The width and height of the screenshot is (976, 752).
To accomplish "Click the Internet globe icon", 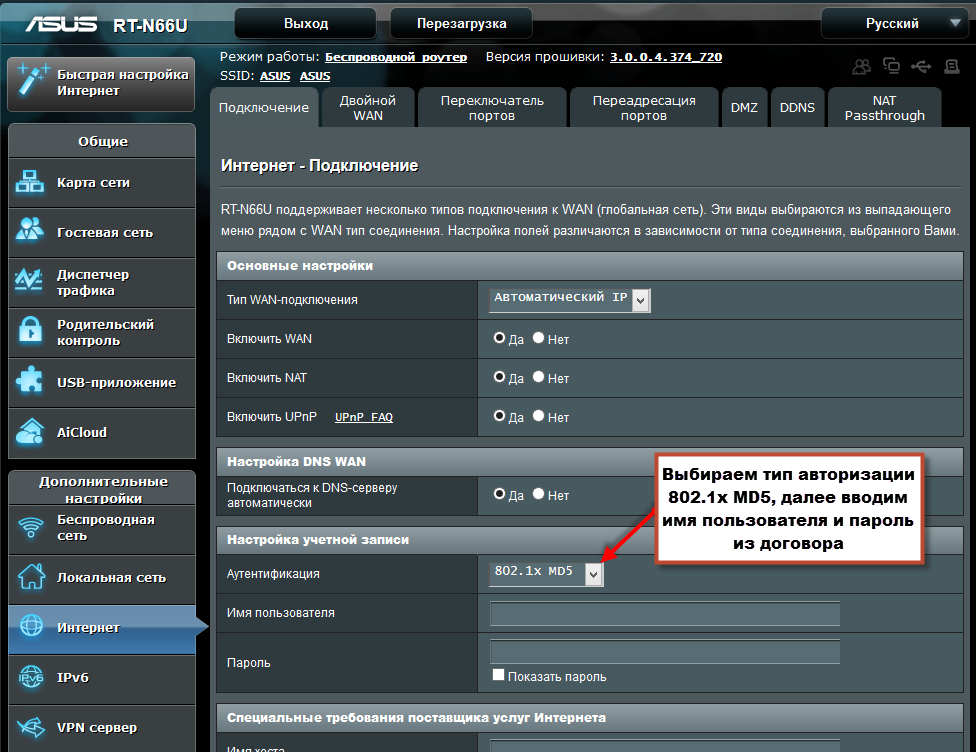I will 31,626.
